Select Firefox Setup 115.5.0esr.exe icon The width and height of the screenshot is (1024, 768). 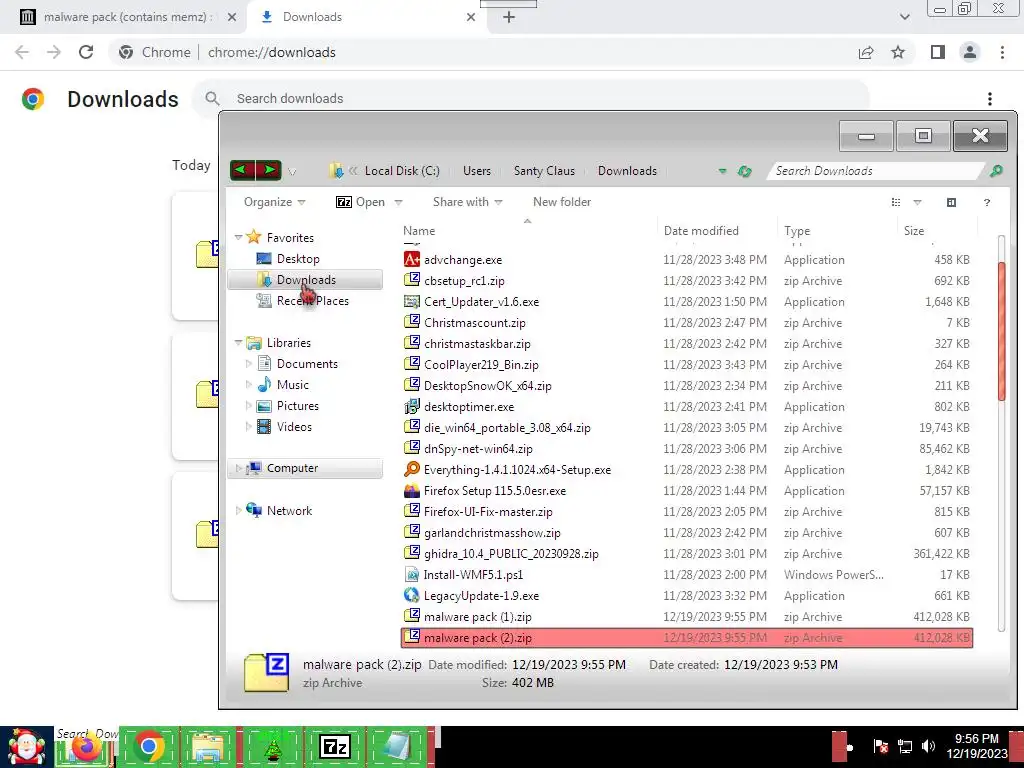tap(411, 490)
